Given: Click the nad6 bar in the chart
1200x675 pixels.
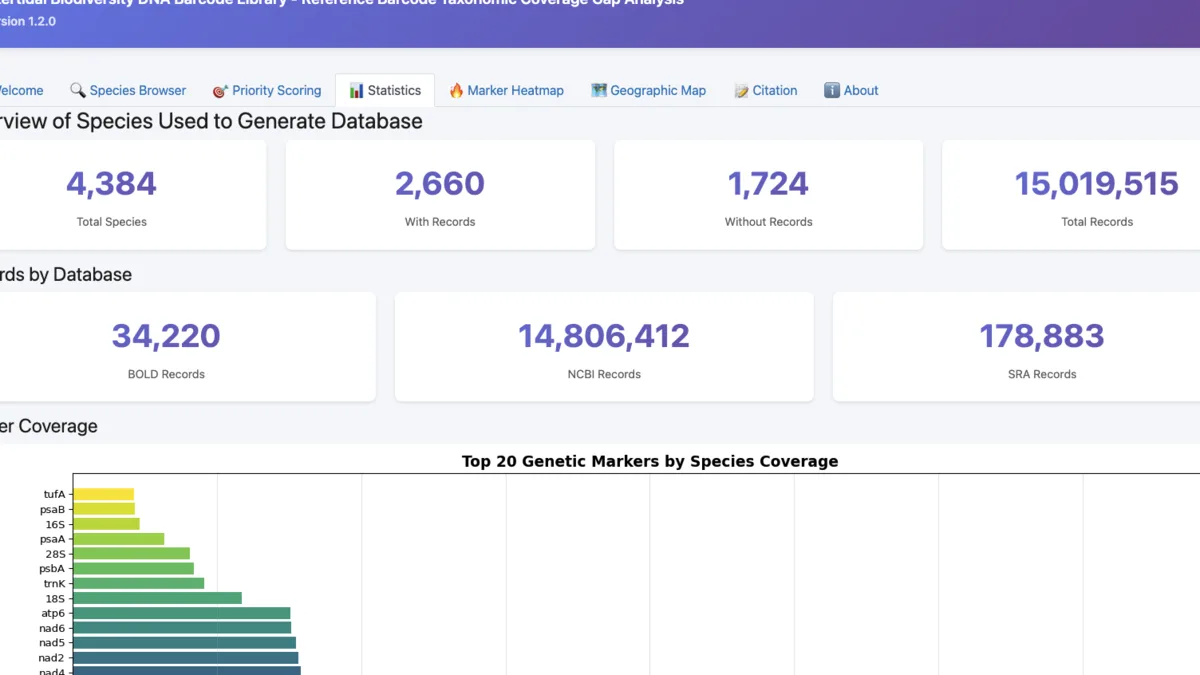Looking at the screenshot, I should pyautogui.click(x=182, y=628).
